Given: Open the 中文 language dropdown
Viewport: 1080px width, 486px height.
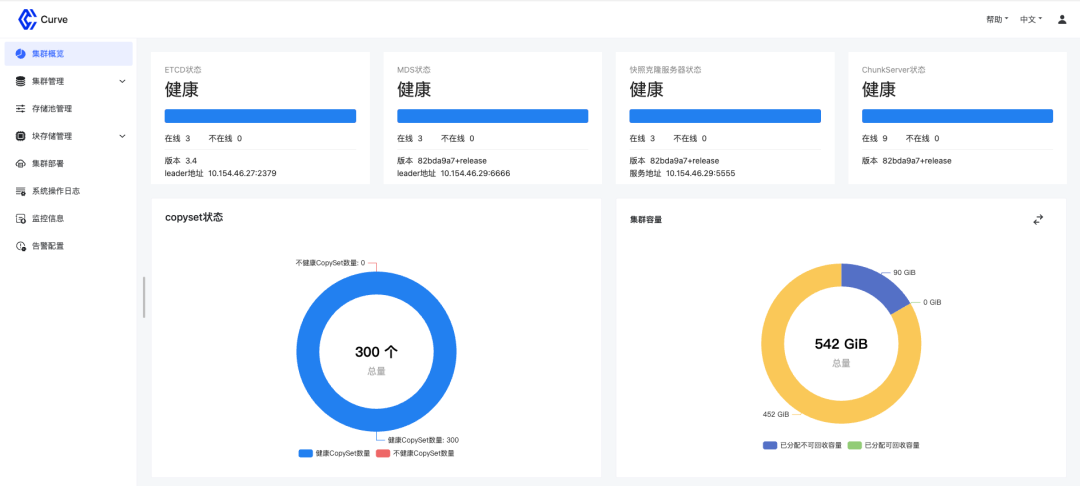Looking at the screenshot, I should click(x=1031, y=19).
